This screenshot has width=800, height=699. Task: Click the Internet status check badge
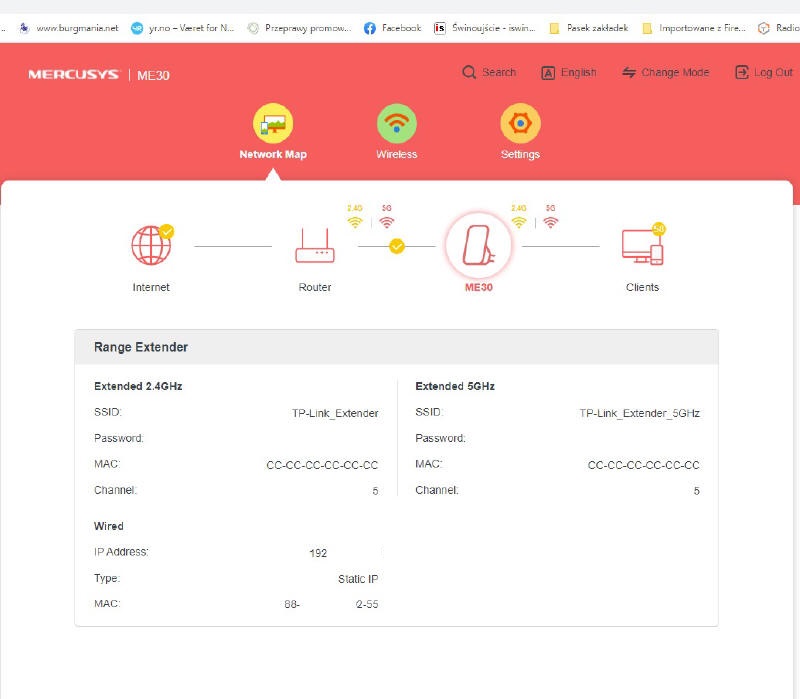click(x=167, y=232)
